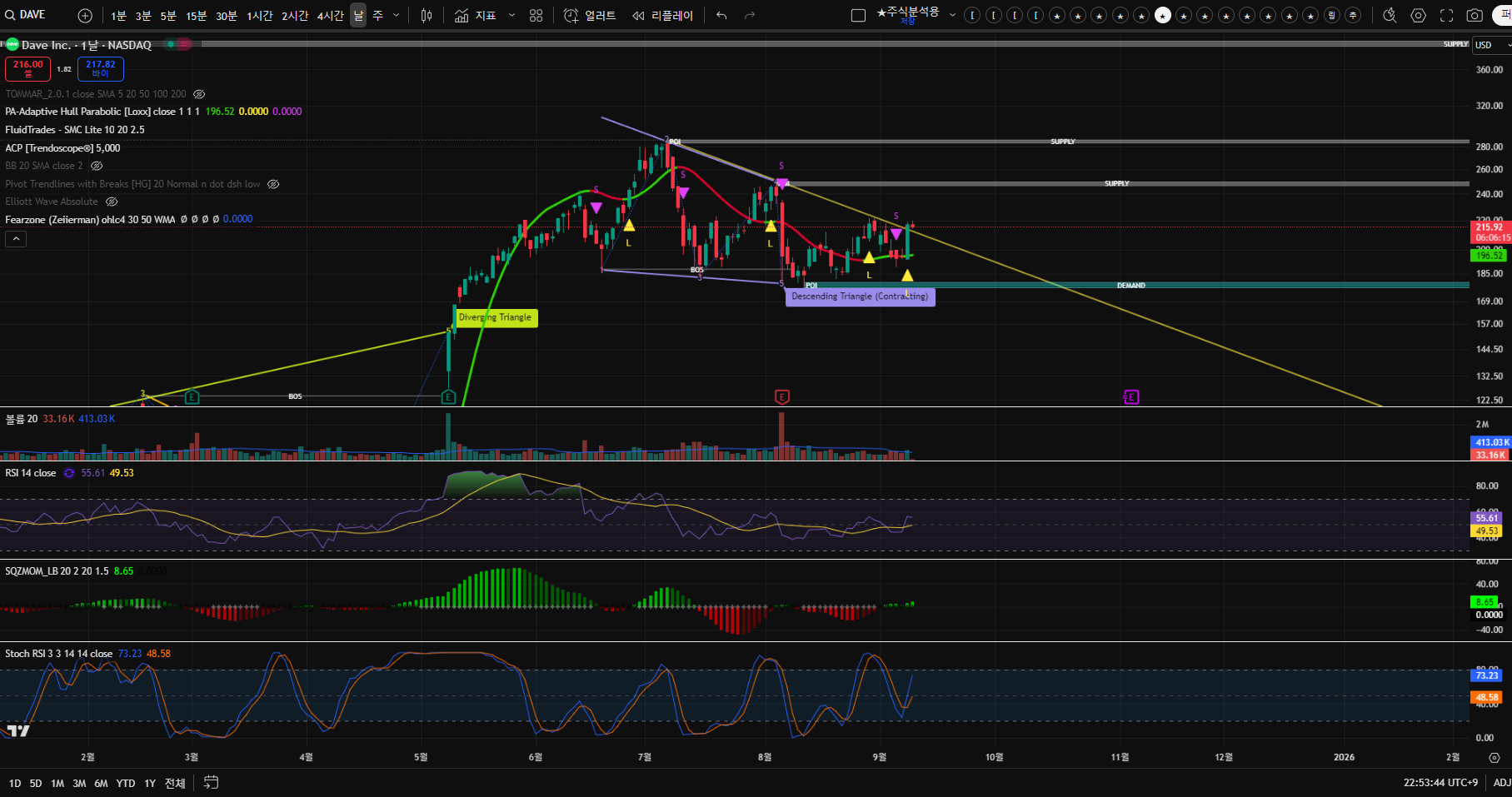Show the hidden TOMMAR_2.0.1 indicator
This screenshot has height=797, width=1512.
[199, 94]
